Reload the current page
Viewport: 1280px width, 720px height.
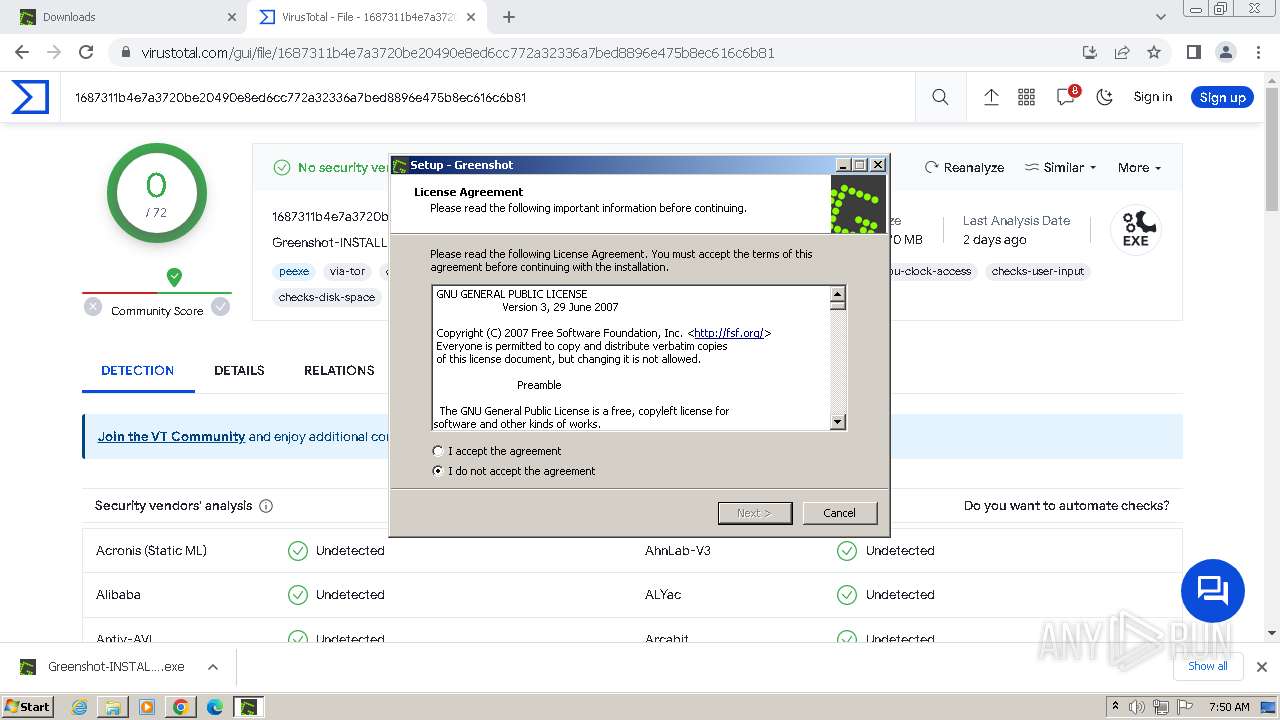pos(86,52)
